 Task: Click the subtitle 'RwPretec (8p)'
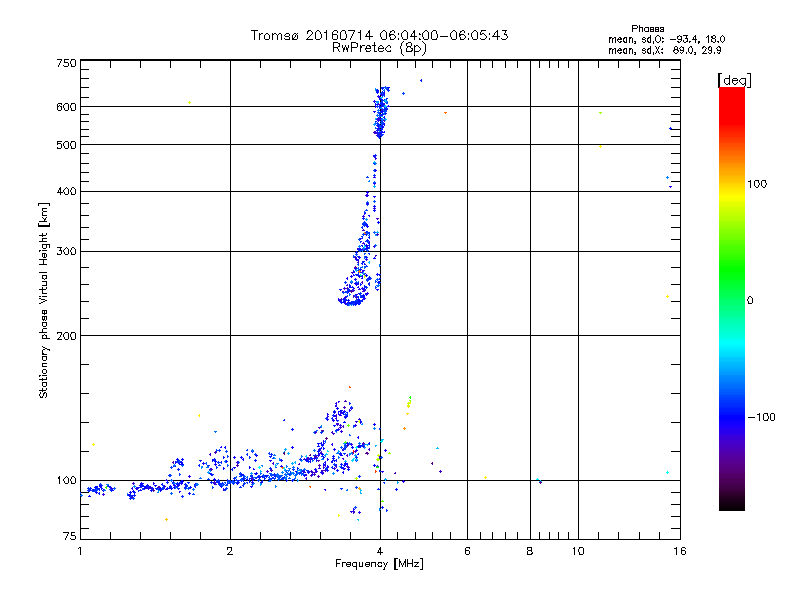coord(379,48)
